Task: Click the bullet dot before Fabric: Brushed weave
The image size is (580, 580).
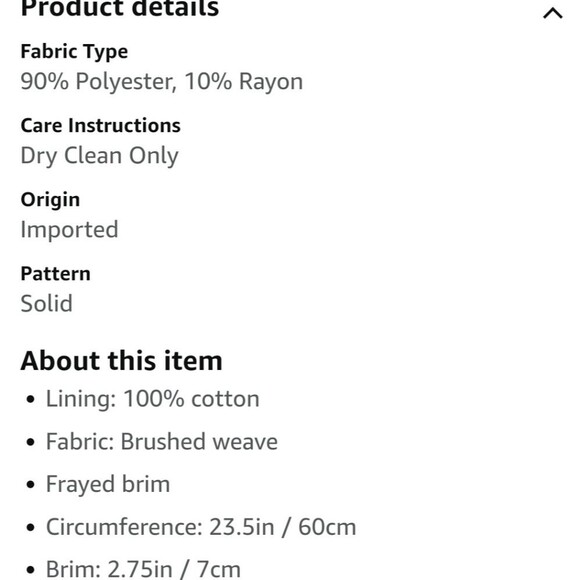Action: click(x=31, y=442)
